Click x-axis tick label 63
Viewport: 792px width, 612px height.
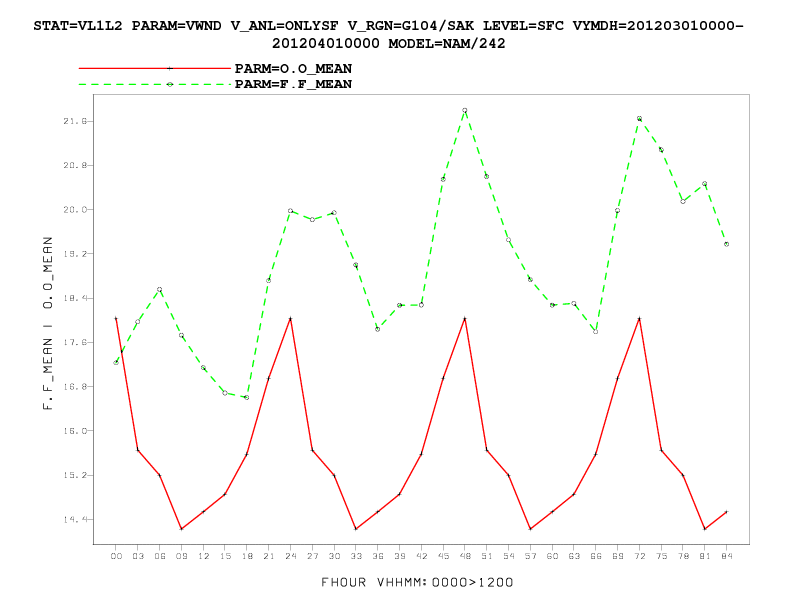tap(574, 556)
